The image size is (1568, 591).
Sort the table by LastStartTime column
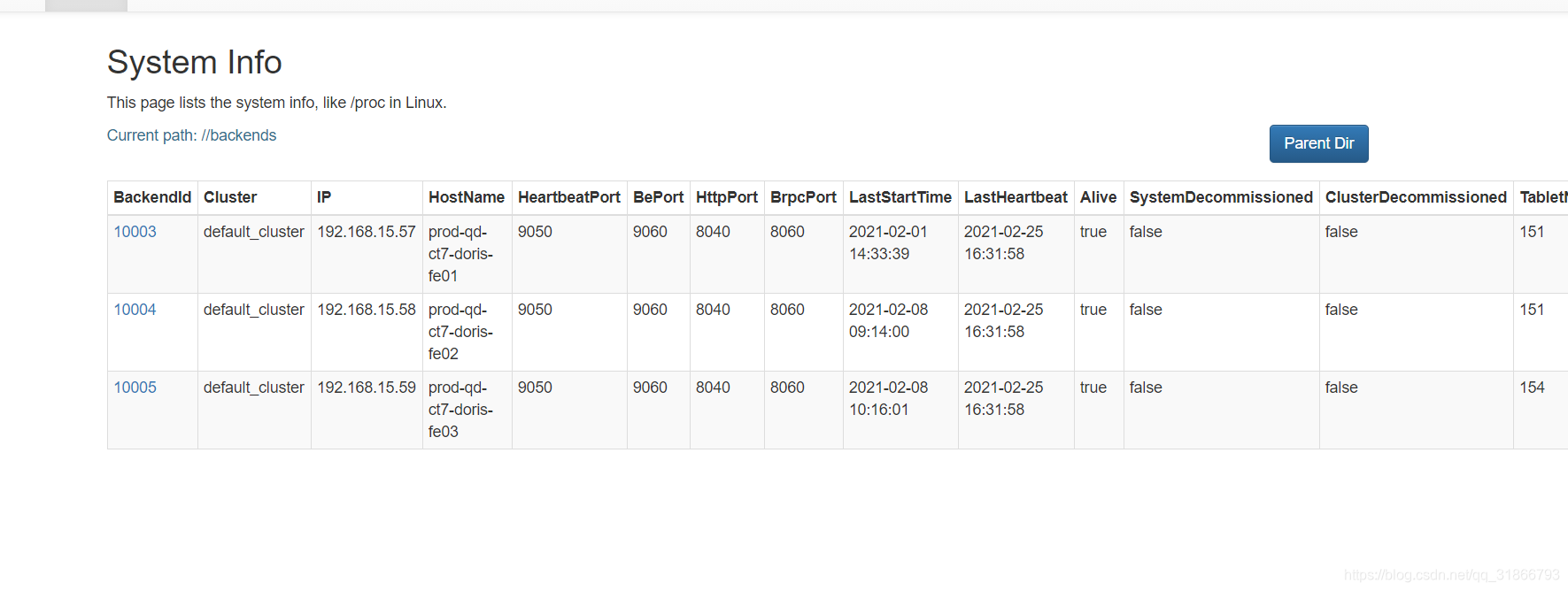click(x=900, y=196)
